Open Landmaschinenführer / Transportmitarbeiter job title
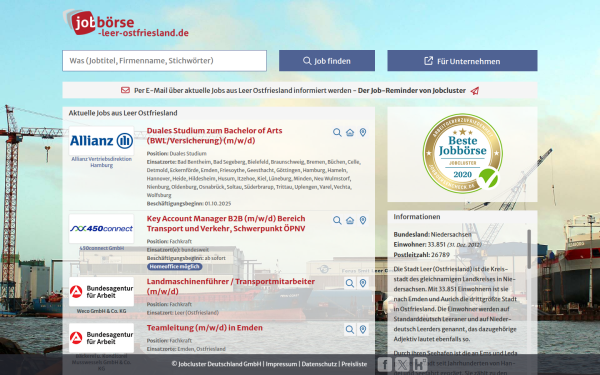The height and width of the screenshot is (375, 600). click(231, 286)
